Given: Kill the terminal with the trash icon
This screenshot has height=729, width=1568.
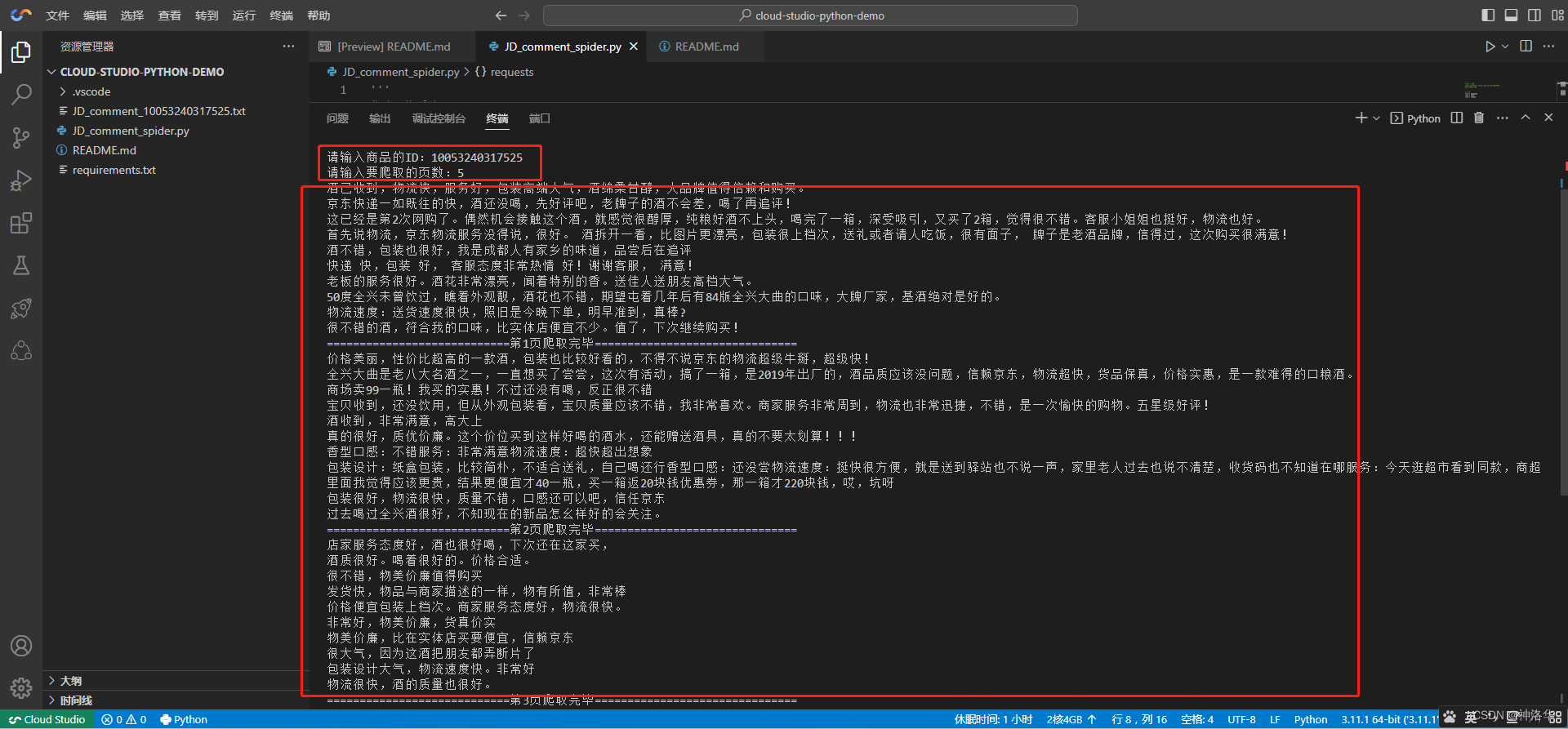Looking at the screenshot, I should click(1479, 118).
